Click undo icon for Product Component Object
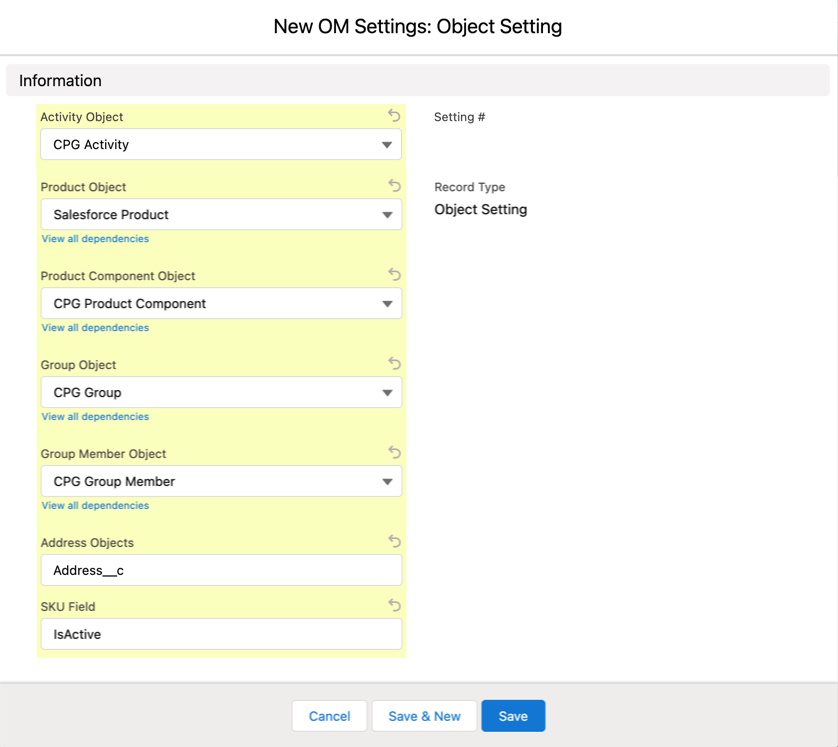The width and height of the screenshot is (838, 747). click(x=394, y=275)
